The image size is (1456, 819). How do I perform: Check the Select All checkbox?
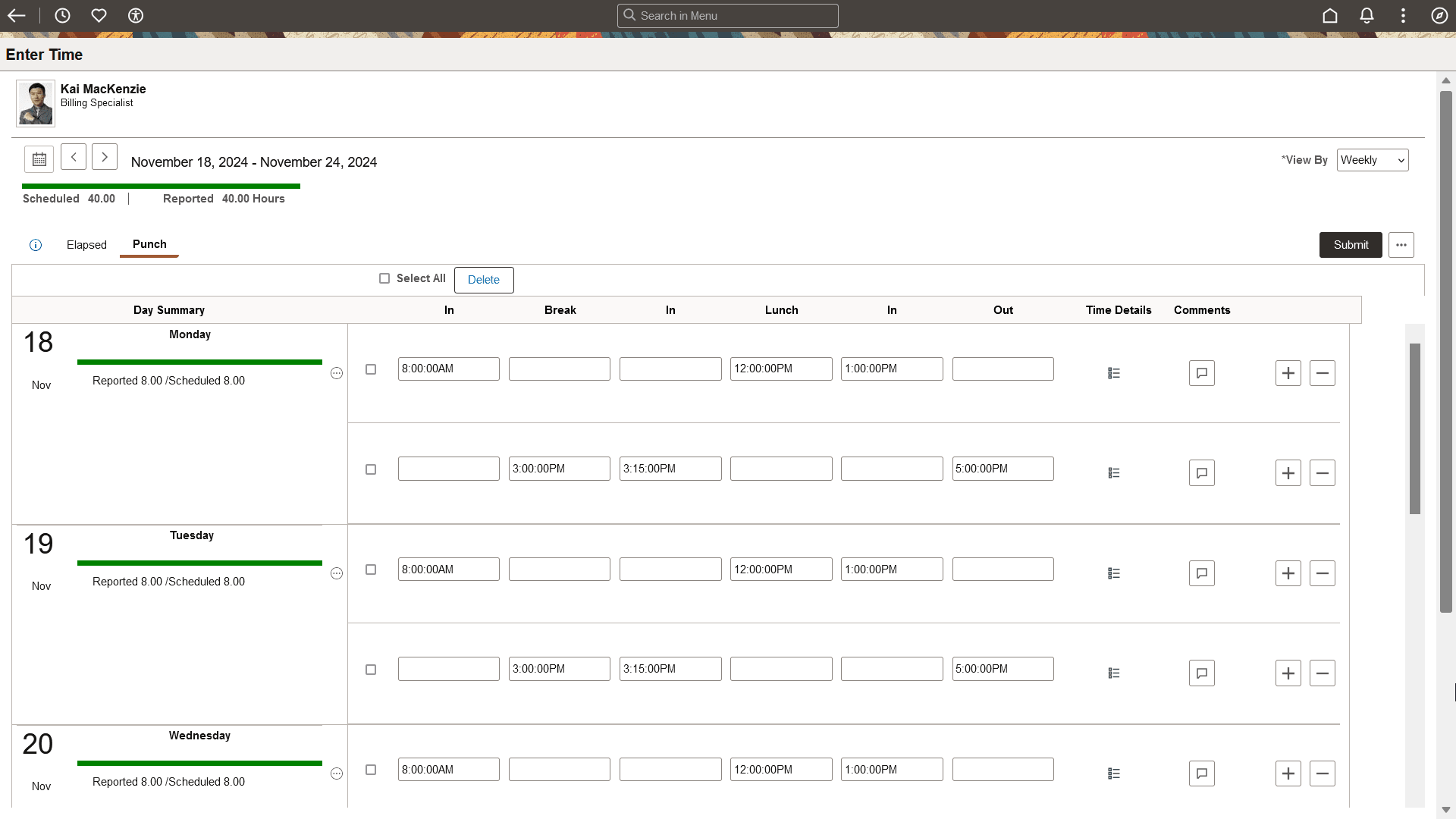click(384, 278)
